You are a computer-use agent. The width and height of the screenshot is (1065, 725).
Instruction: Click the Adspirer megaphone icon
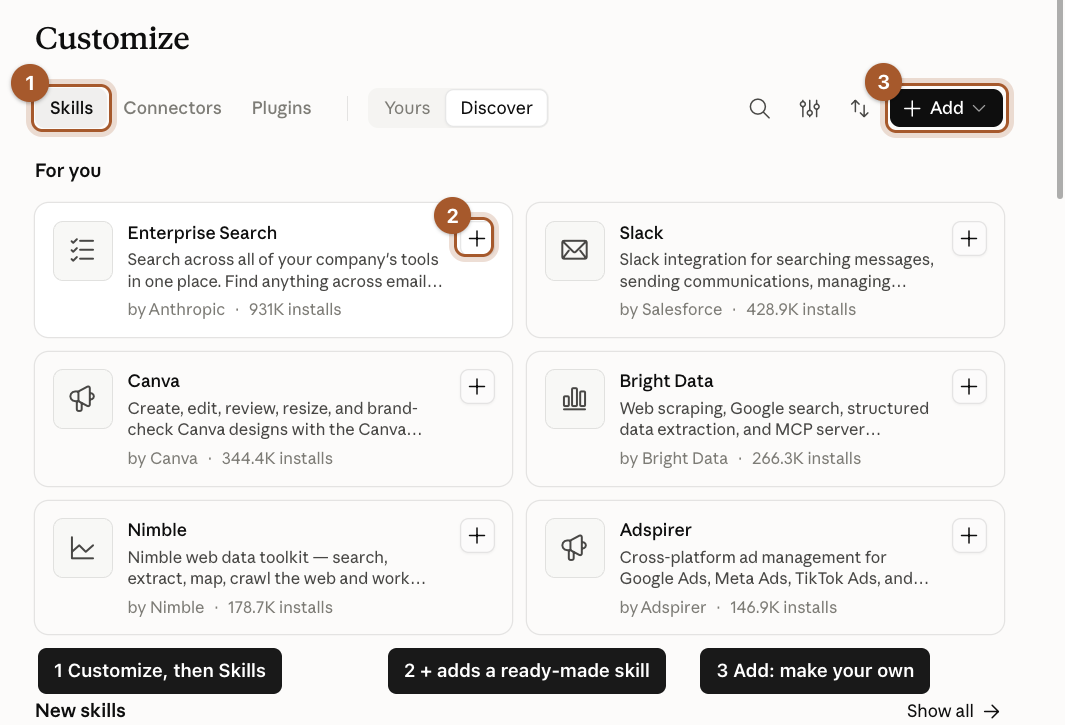pyautogui.click(x=575, y=548)
